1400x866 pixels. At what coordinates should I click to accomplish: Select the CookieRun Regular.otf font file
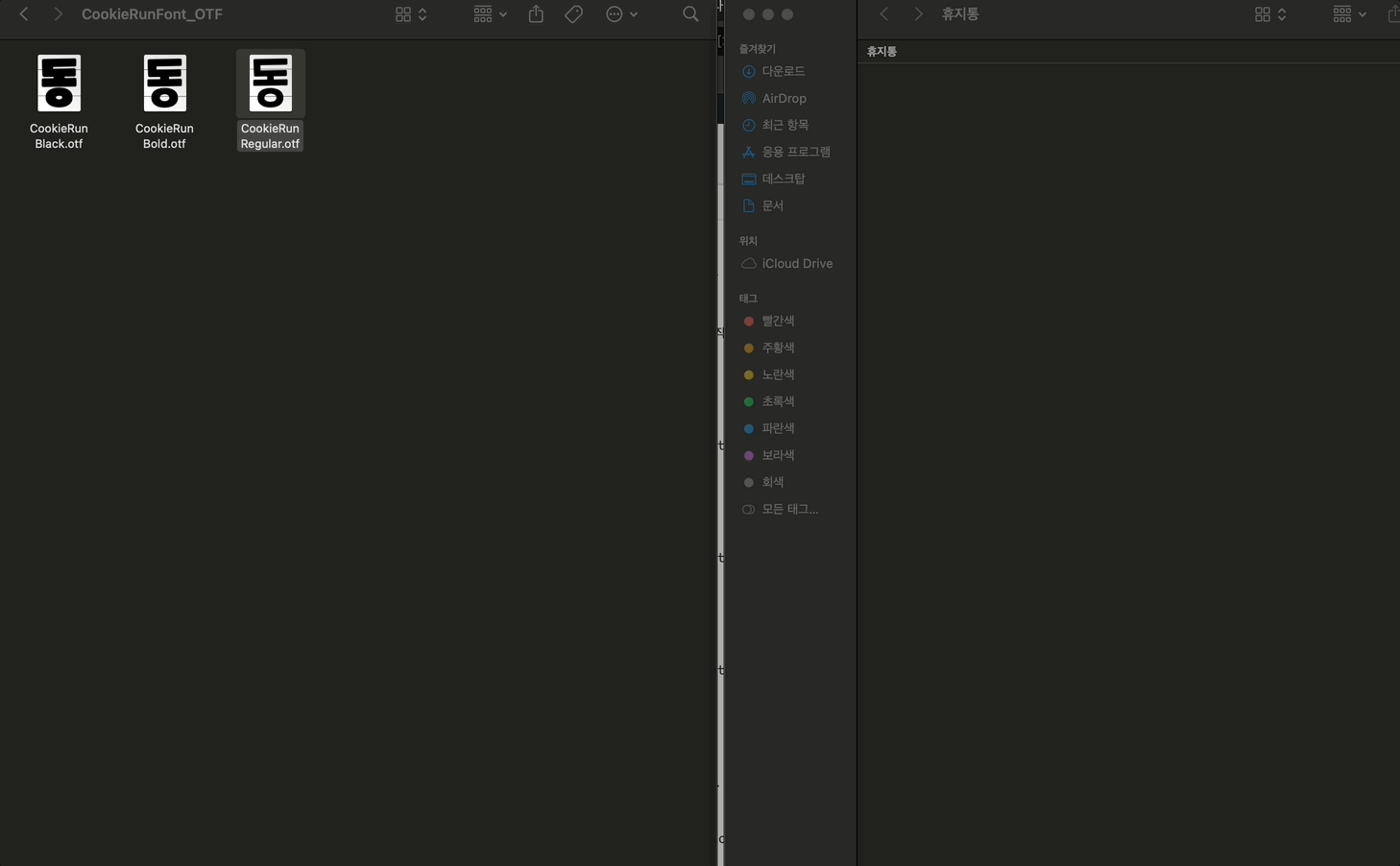pos(270,101)
